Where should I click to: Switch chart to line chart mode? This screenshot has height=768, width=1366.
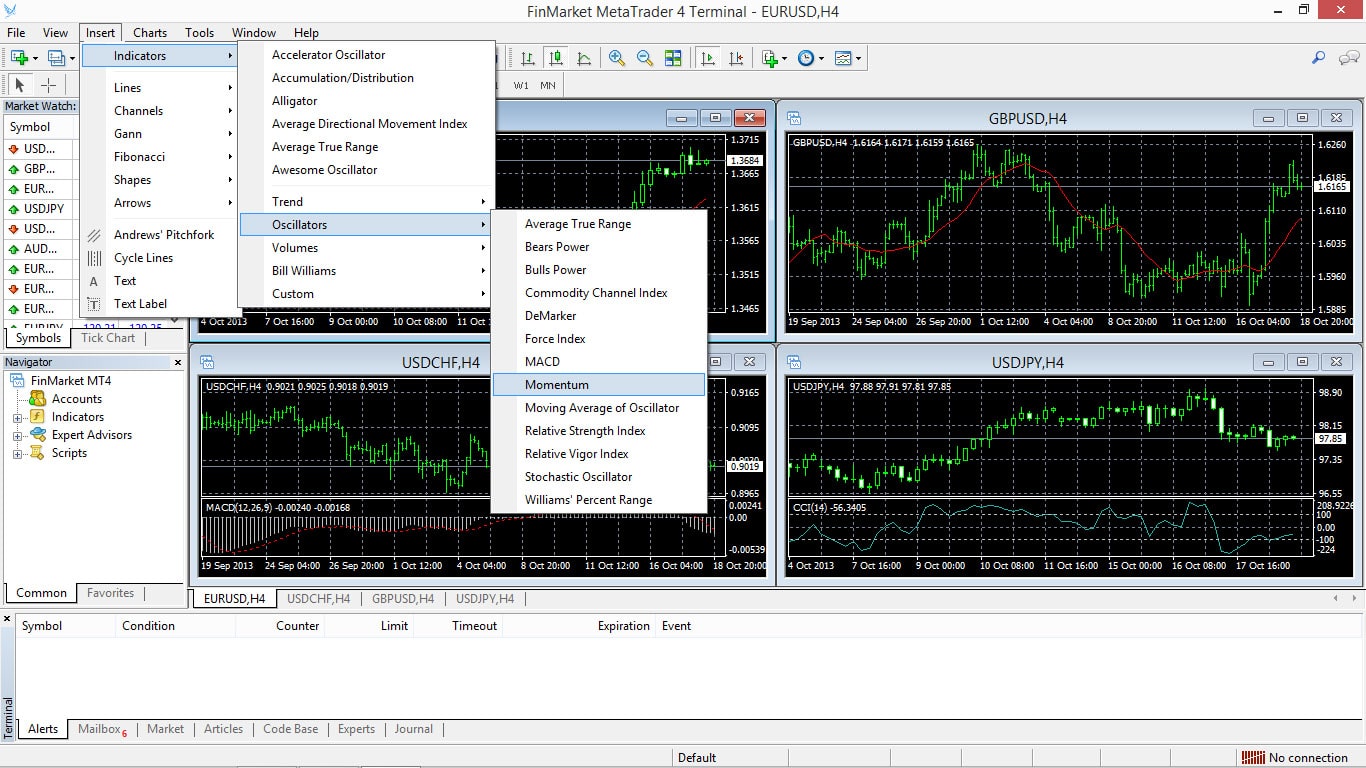[584, 58]
